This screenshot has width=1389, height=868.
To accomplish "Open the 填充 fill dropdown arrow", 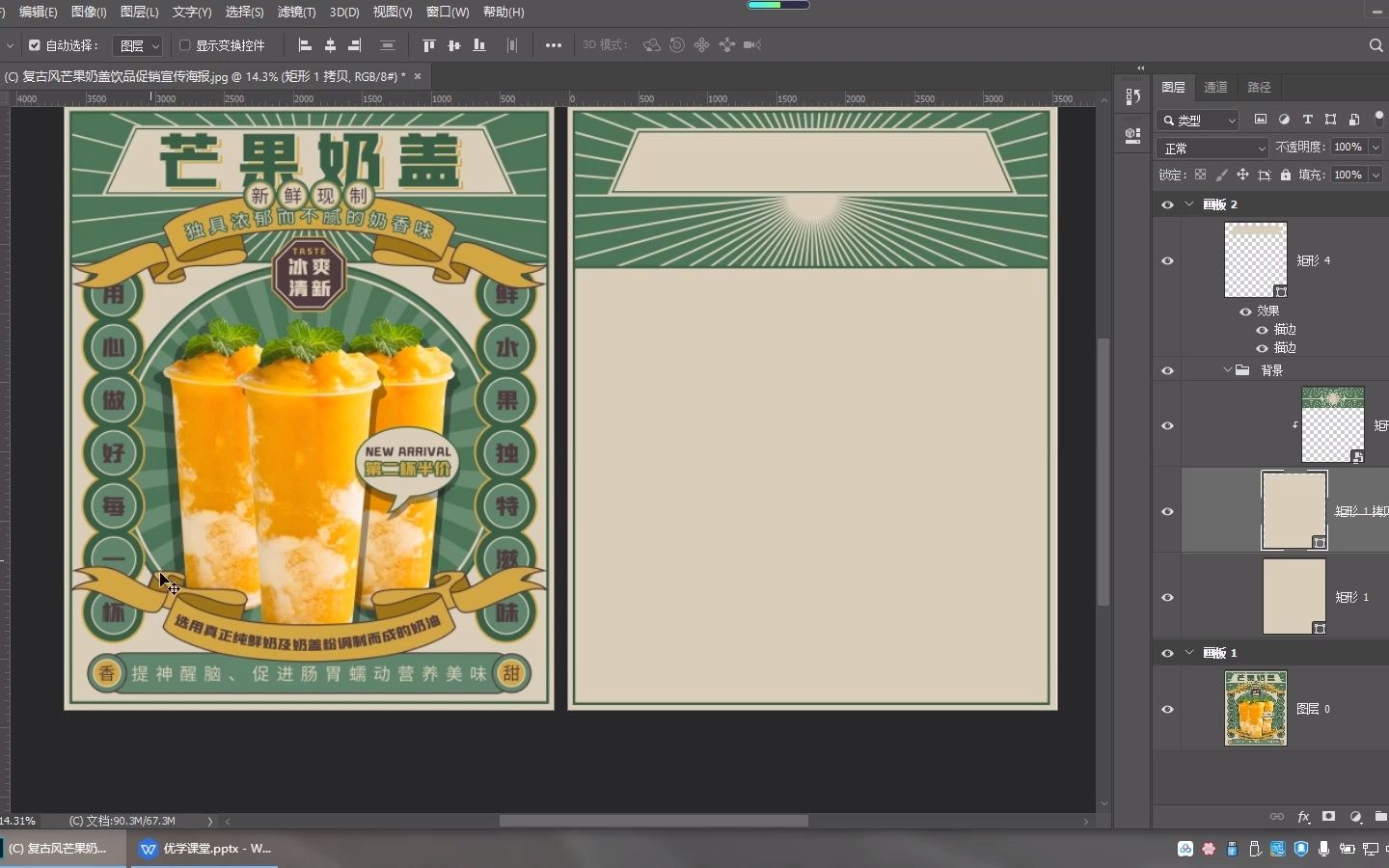I will pyautogui.click(x=1375, y=175).
